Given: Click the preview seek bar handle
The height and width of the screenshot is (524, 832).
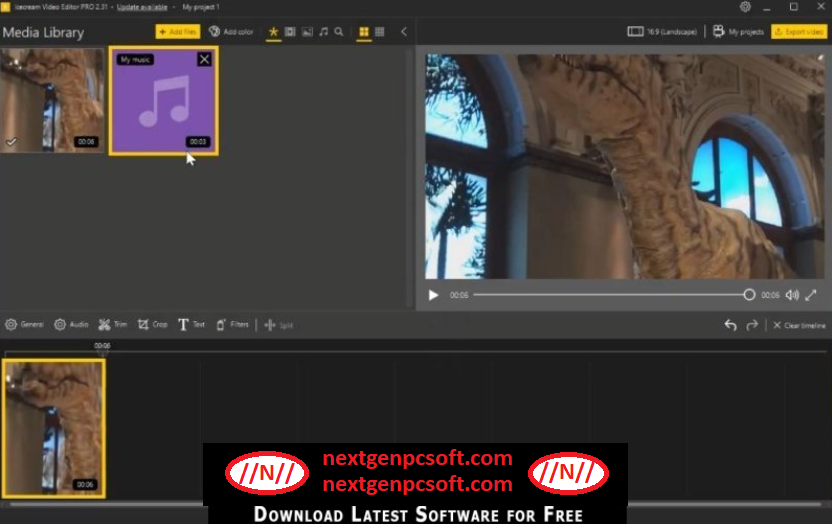Looking at the screenshot, I should [749, 295].
